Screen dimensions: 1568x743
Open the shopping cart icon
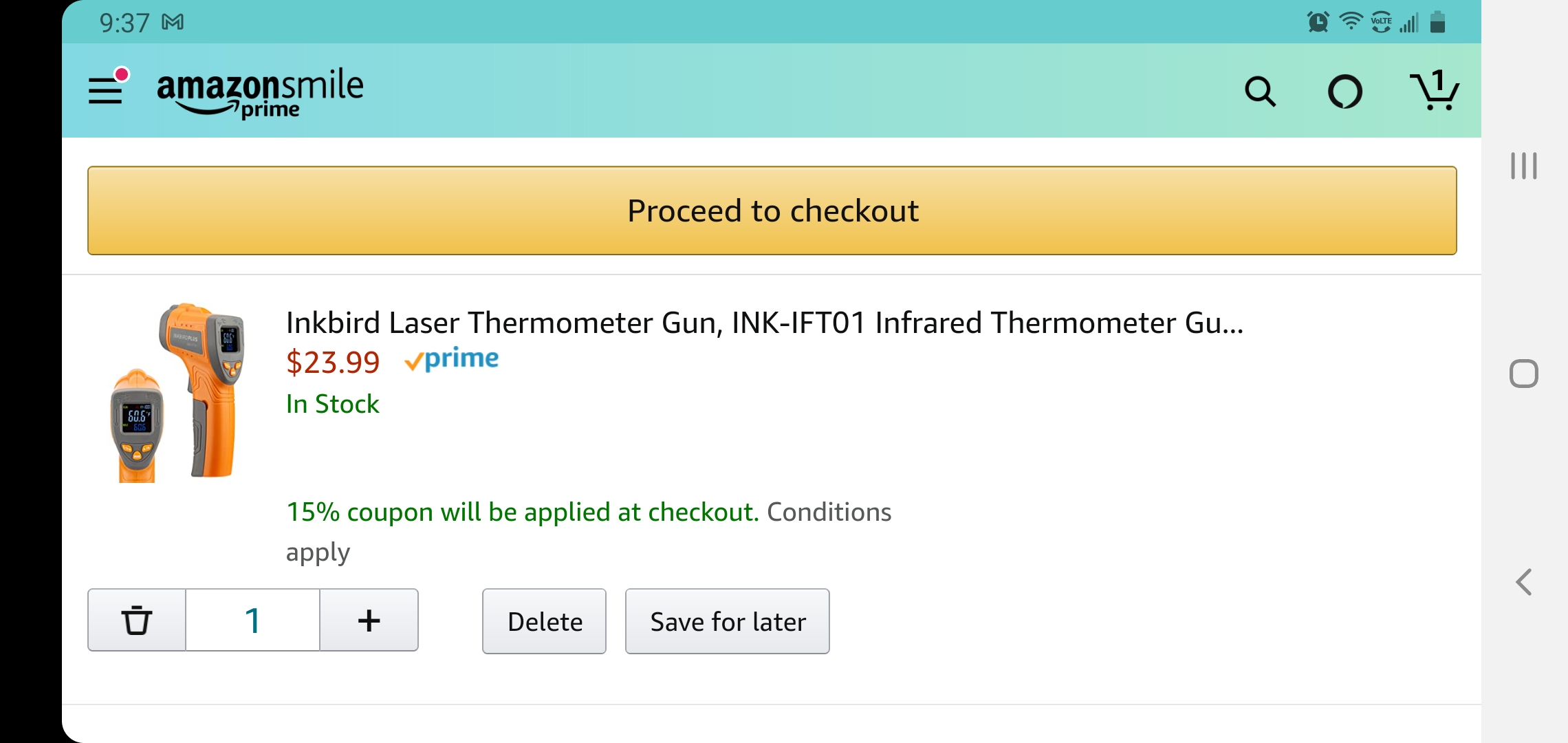coord(1435,91)
